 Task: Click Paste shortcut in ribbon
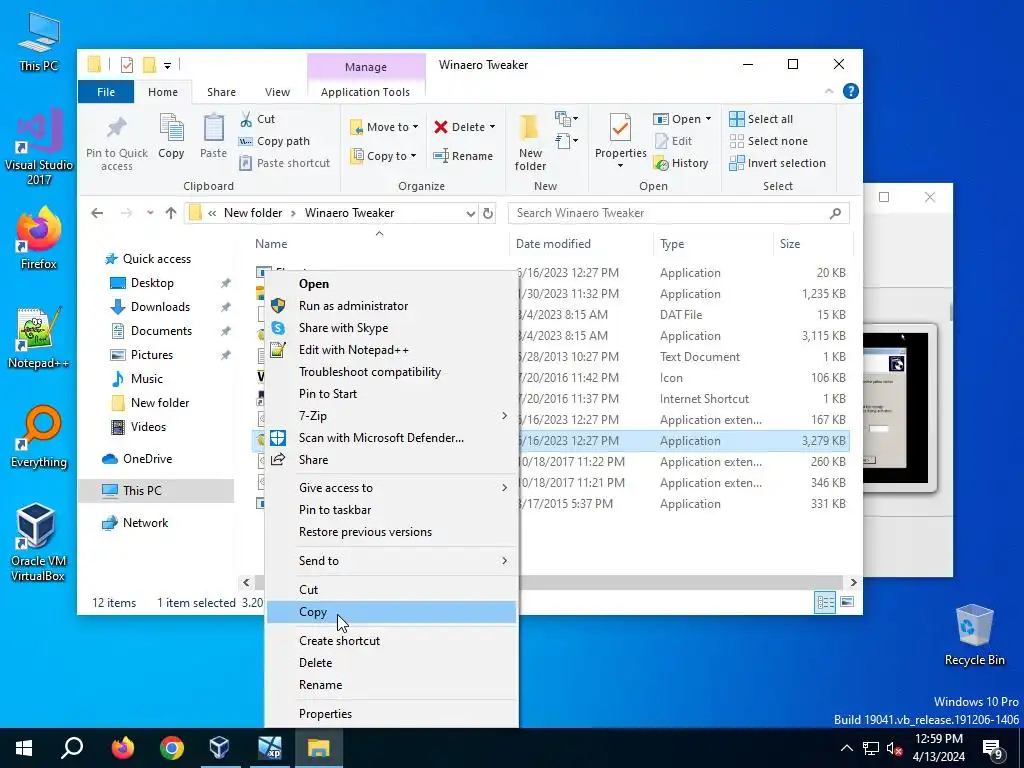click(x=285, y=163)
